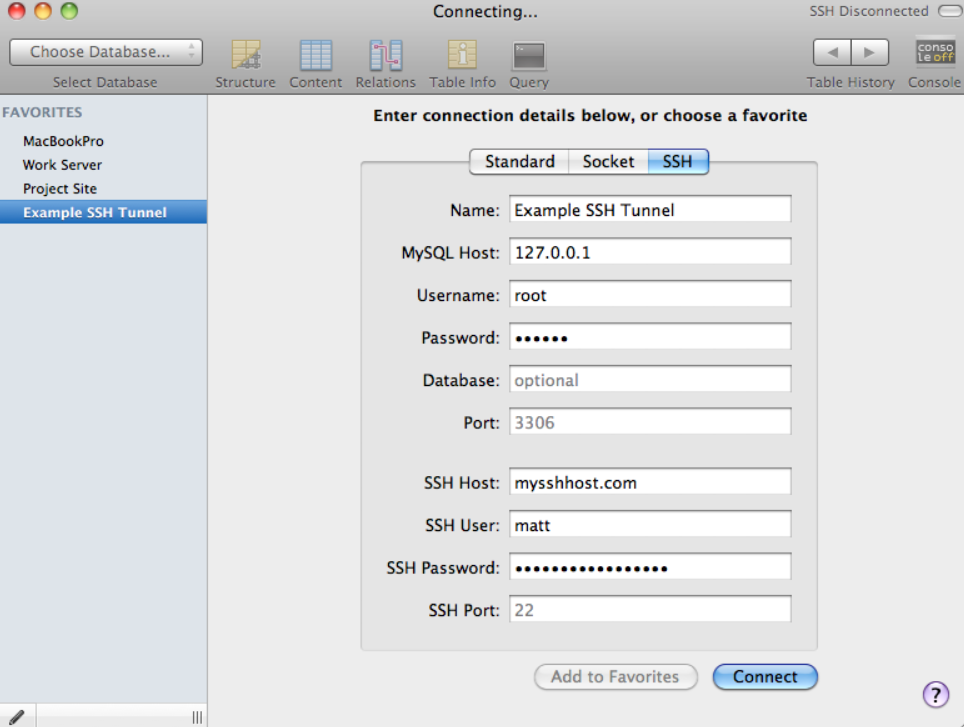Open the Content view
Image resolution: width=964 pixels, height=727 pixels.
(x=315, y=64)
